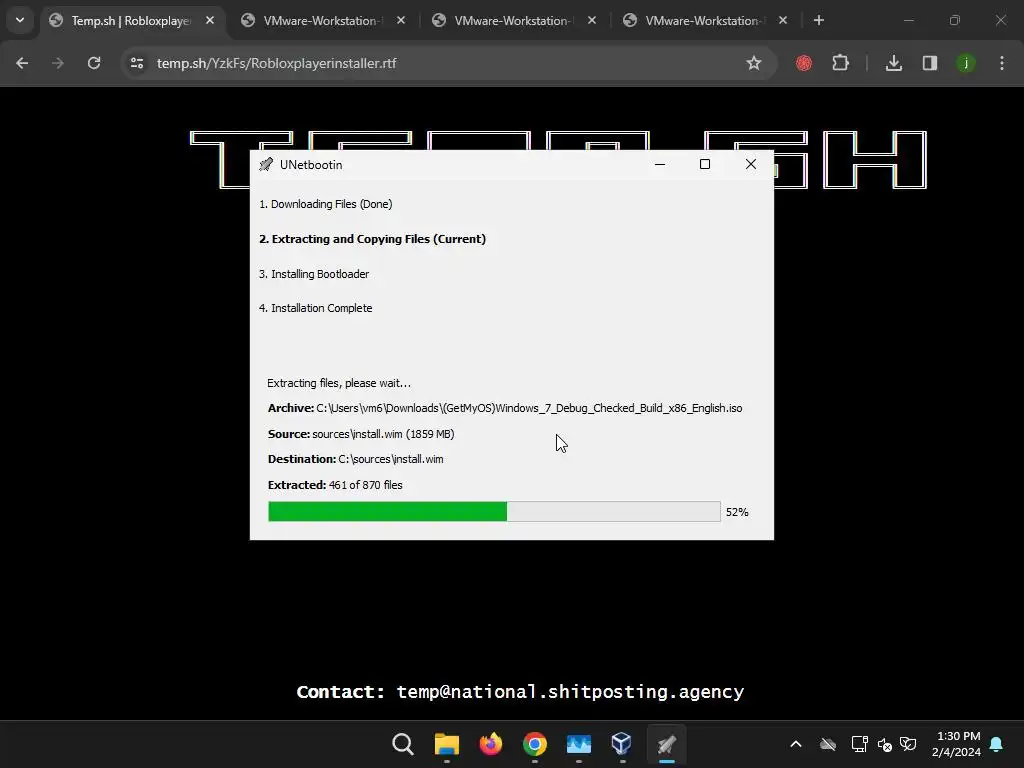Click 'Extracted: 461 of 870 files'
The width and height of the screenshot is (1024, 768).
(335, 485)
